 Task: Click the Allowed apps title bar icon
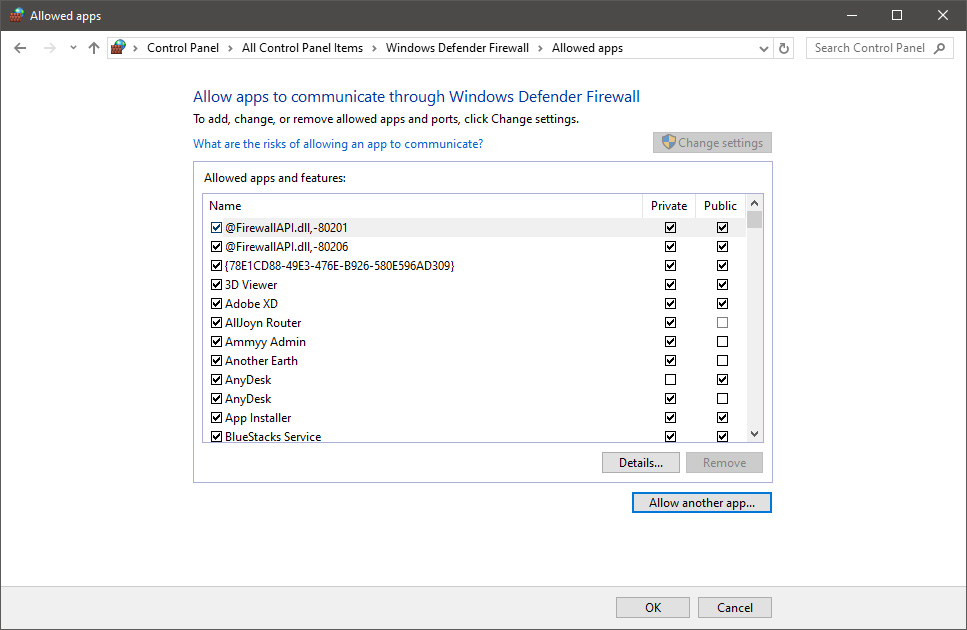17,15
